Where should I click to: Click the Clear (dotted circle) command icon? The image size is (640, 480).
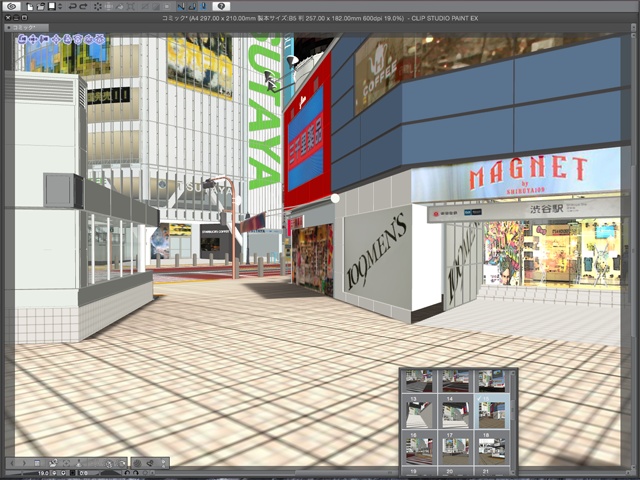pos(98,7)
